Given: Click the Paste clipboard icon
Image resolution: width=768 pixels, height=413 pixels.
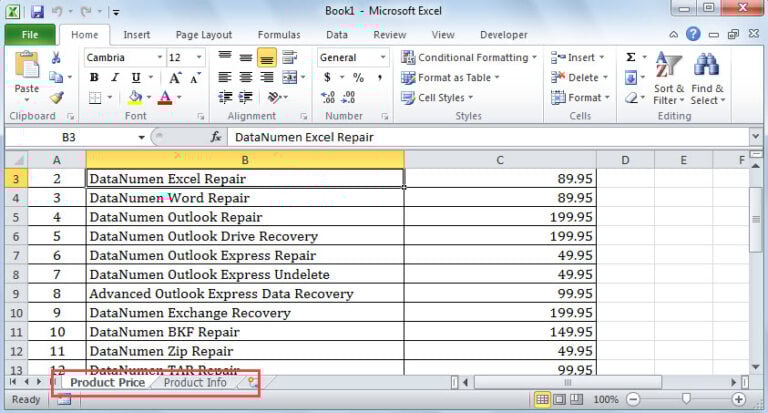Looking at the screenshot, I should 26,66.
